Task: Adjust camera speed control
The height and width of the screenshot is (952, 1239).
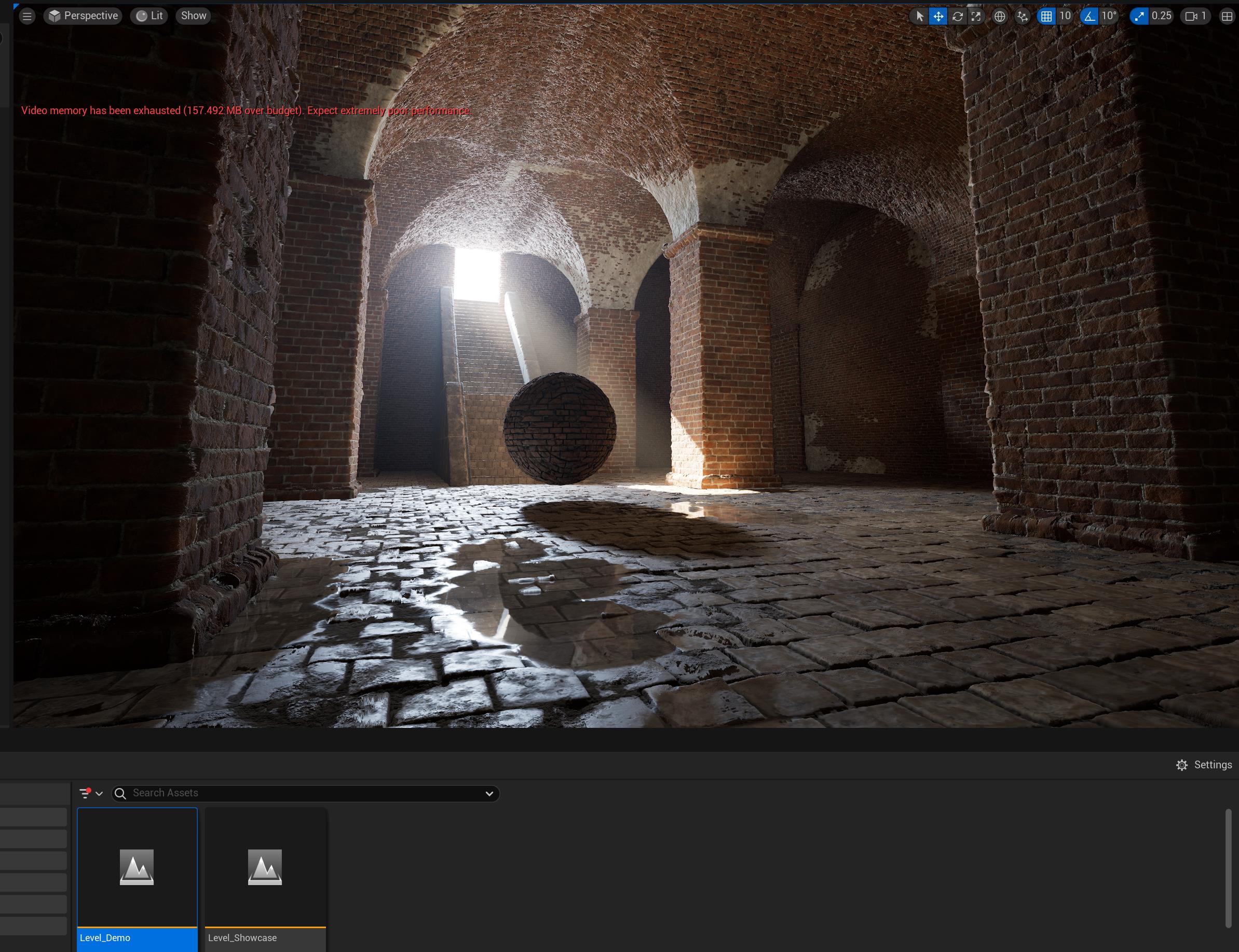Action: click(1195, 17)
